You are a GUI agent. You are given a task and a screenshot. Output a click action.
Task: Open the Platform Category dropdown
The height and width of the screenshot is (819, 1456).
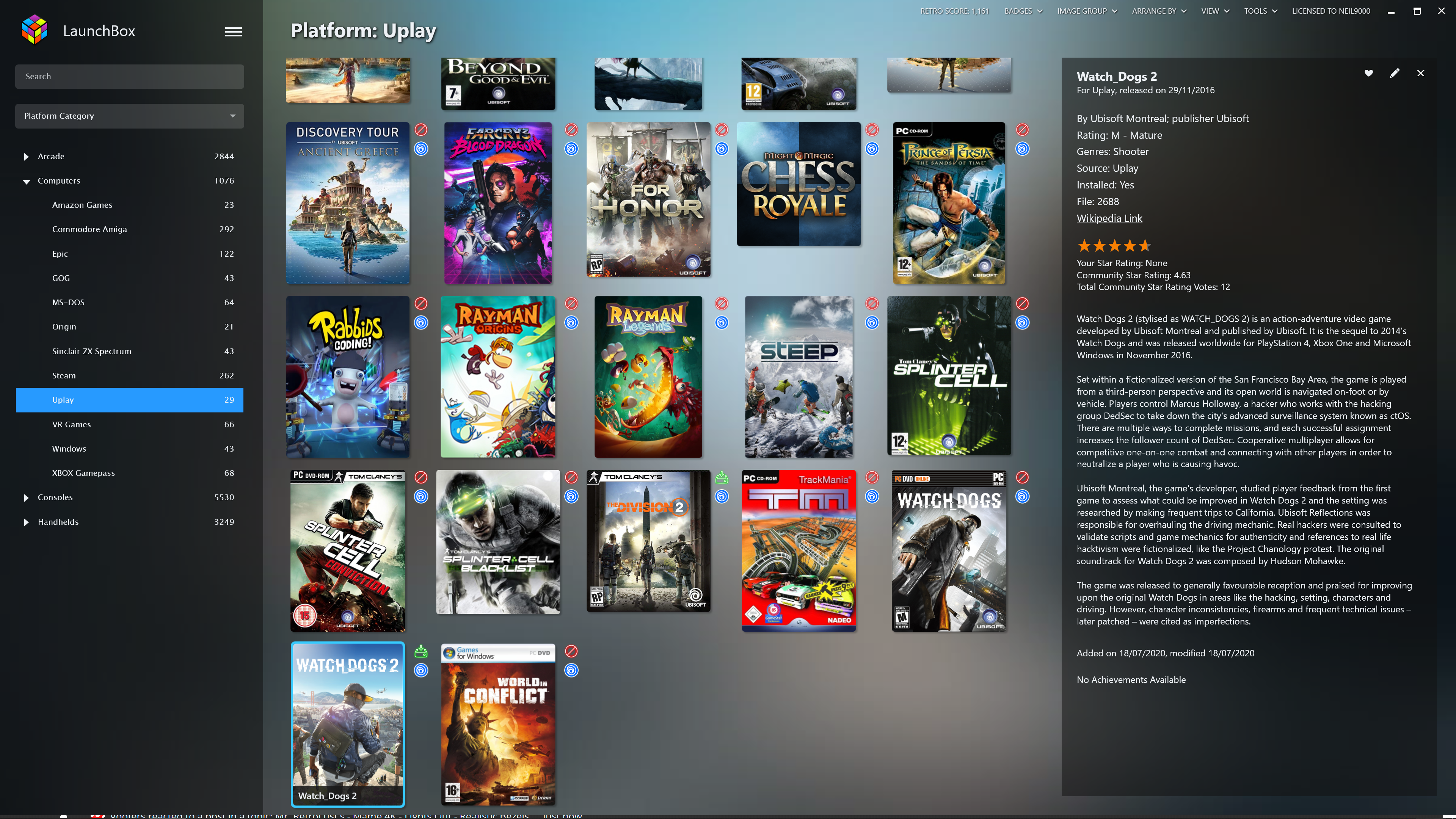pos(129,116)
